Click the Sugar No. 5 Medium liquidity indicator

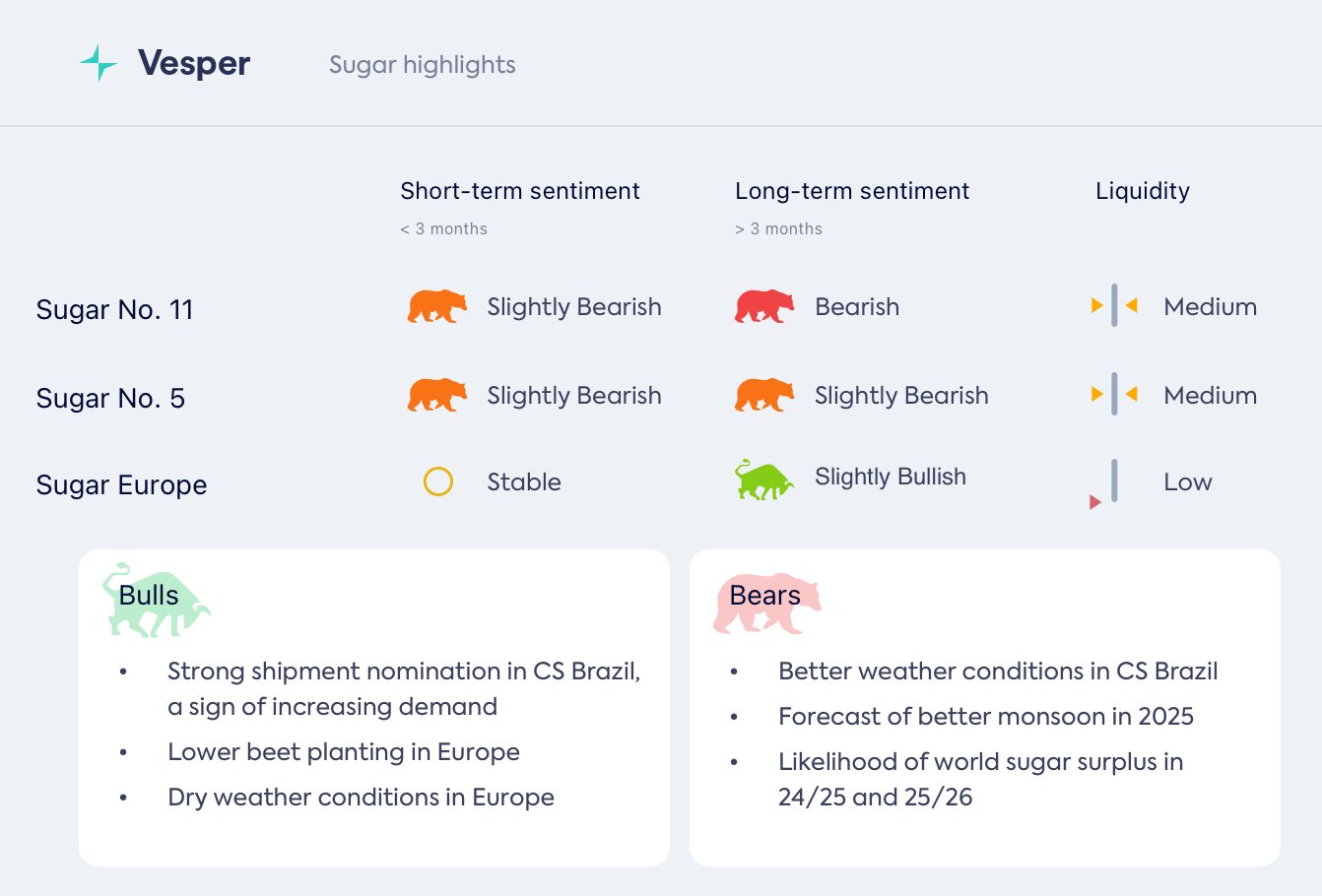click(1114, 395)
